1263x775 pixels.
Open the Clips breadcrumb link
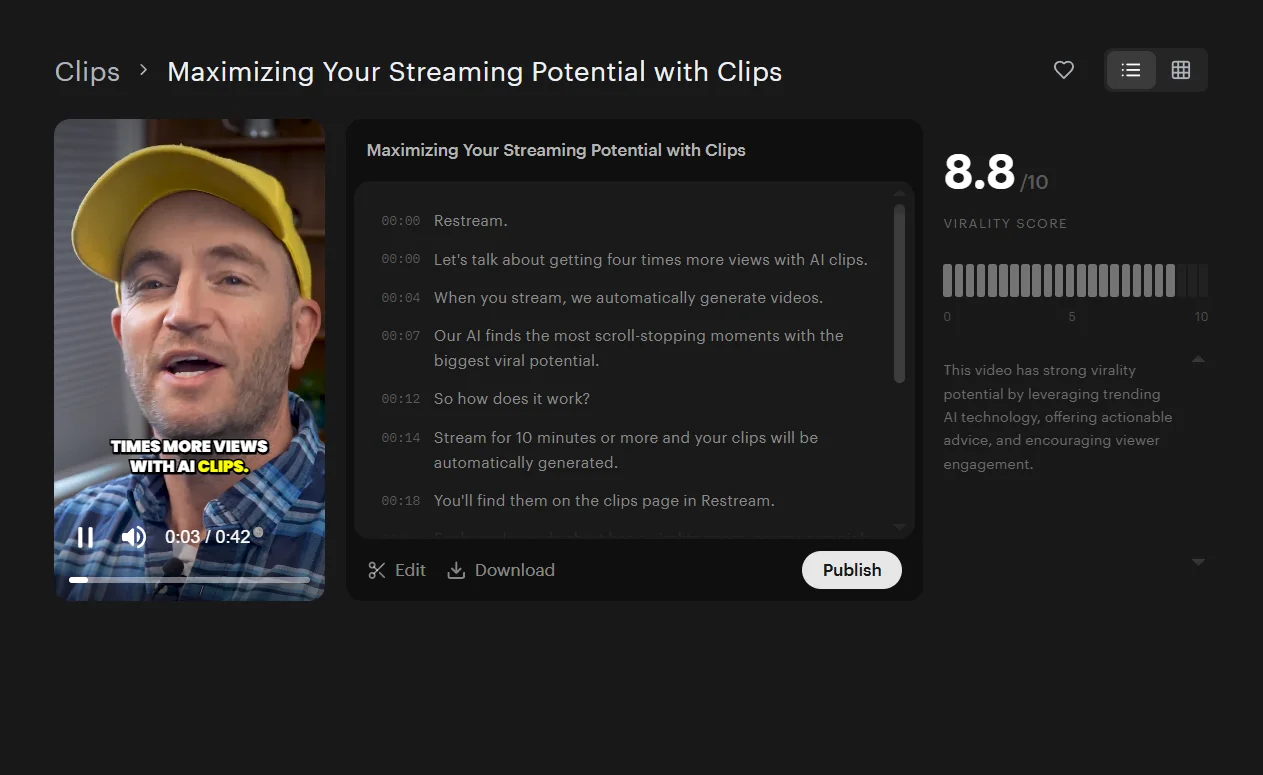(x=87, y=72)
